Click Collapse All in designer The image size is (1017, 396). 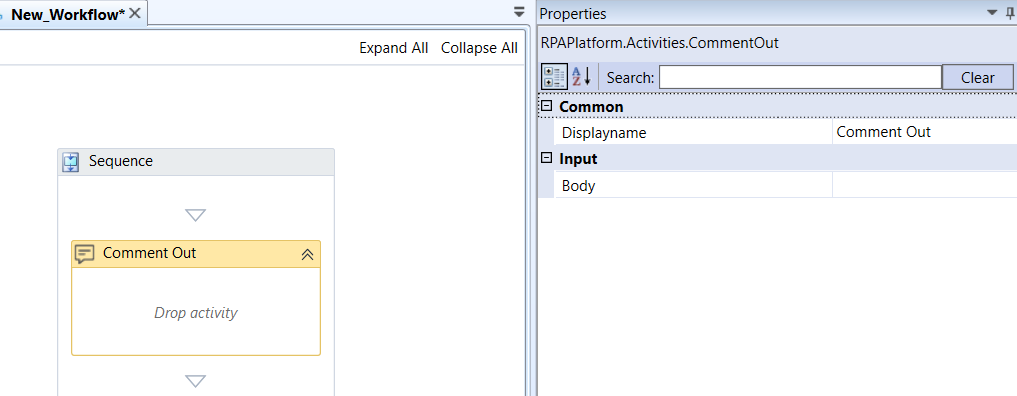(479, 48)
